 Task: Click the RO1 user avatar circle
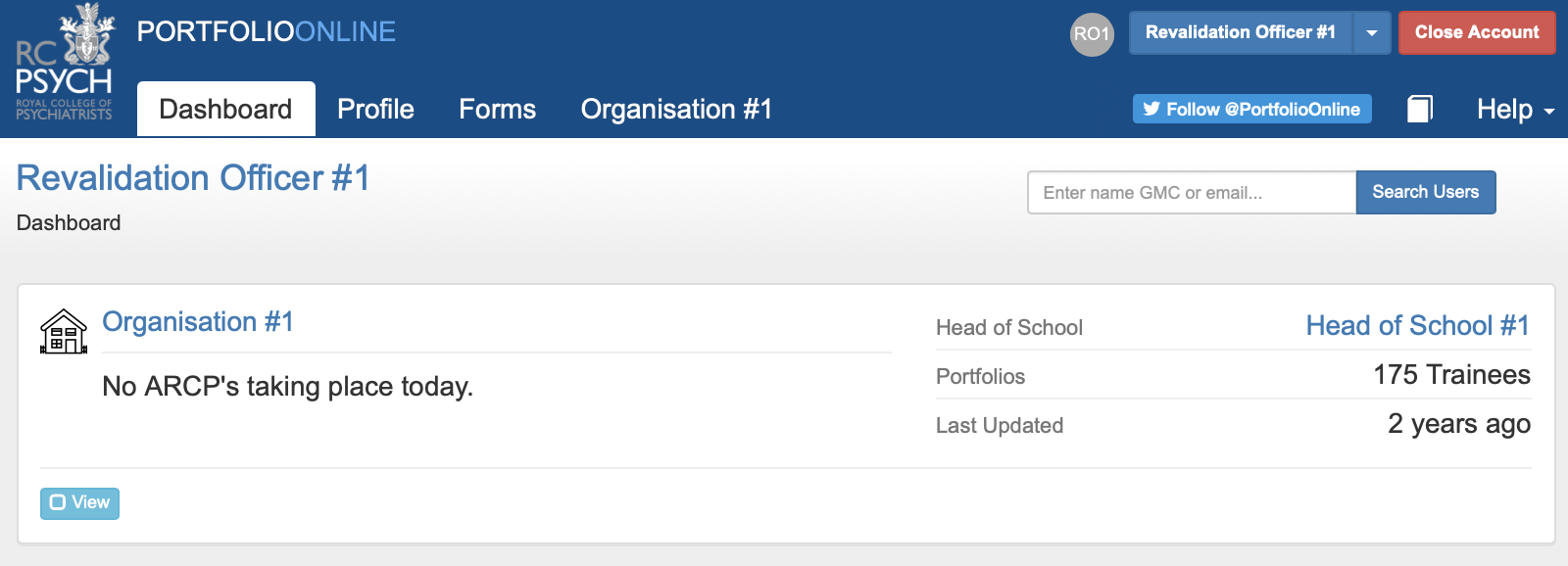pyautogui.click(x=1092, y=34)
